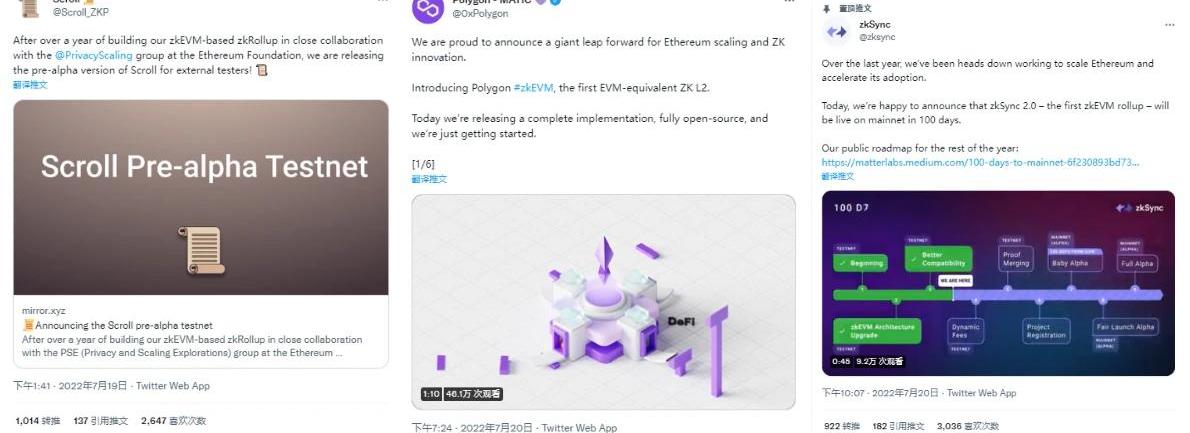Image resolution: width=1190 pixels, height=433 pixels.
Task: Click the Scroll account avatar
Action: pyautogui.click(x=29, y=8)
